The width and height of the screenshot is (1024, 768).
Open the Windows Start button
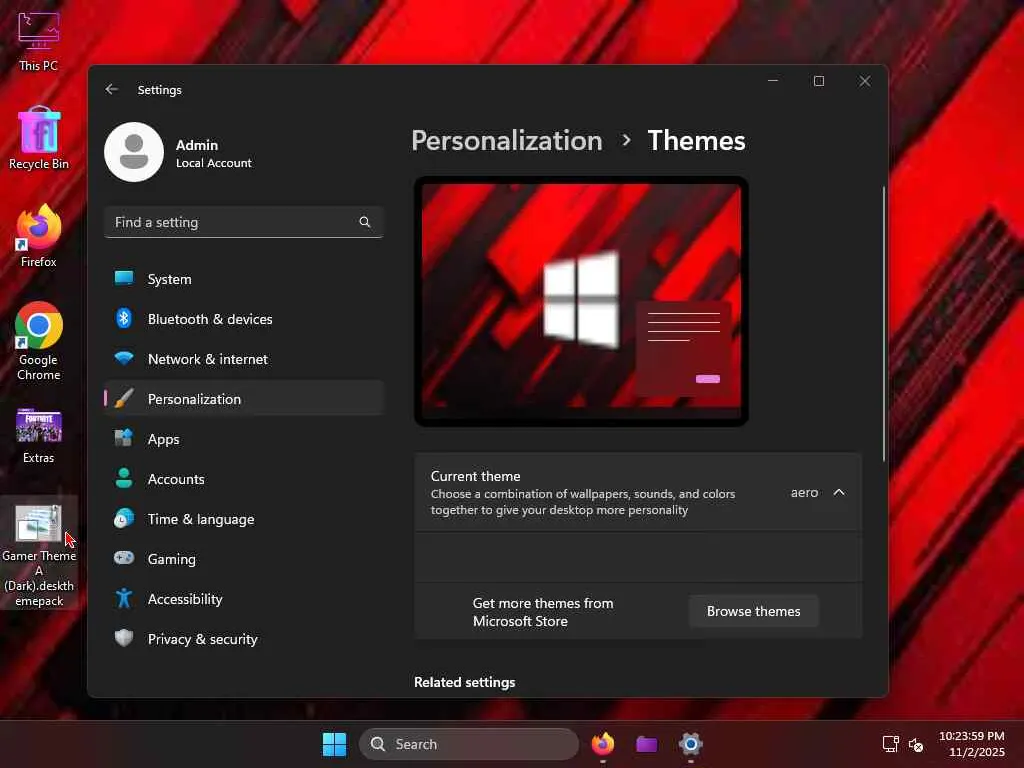[x=334, y=744]
